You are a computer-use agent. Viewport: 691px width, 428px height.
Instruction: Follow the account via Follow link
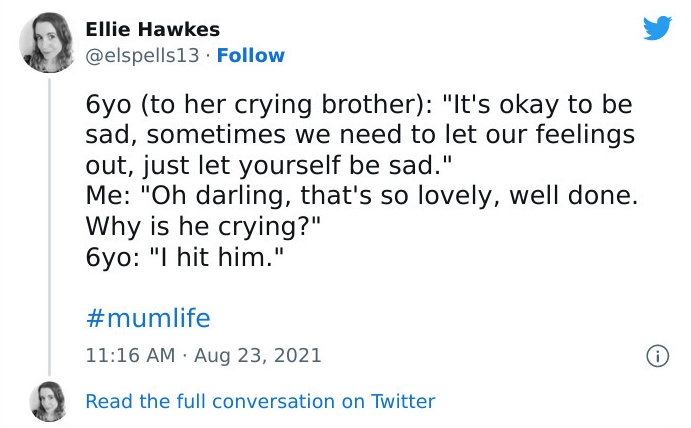(x=250, y=55)
